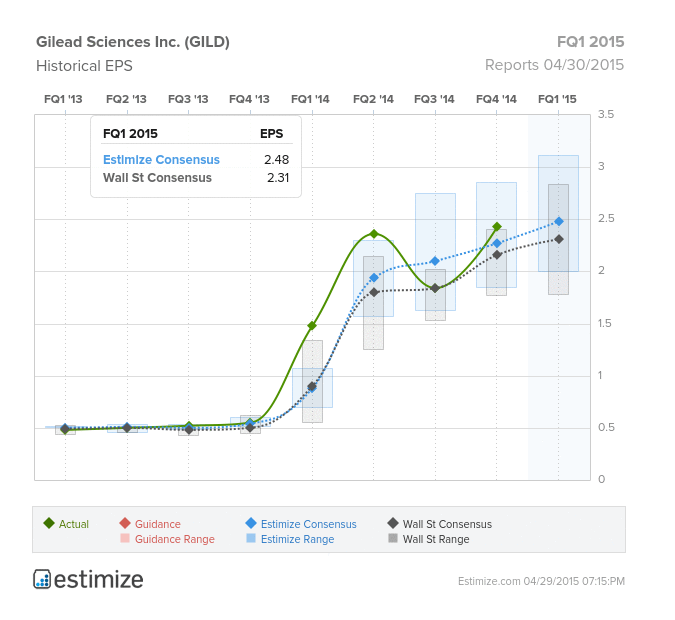
Task: Click the FQ4 '14 gray Wall St Consensus point
Action: [x=497, y=255]
